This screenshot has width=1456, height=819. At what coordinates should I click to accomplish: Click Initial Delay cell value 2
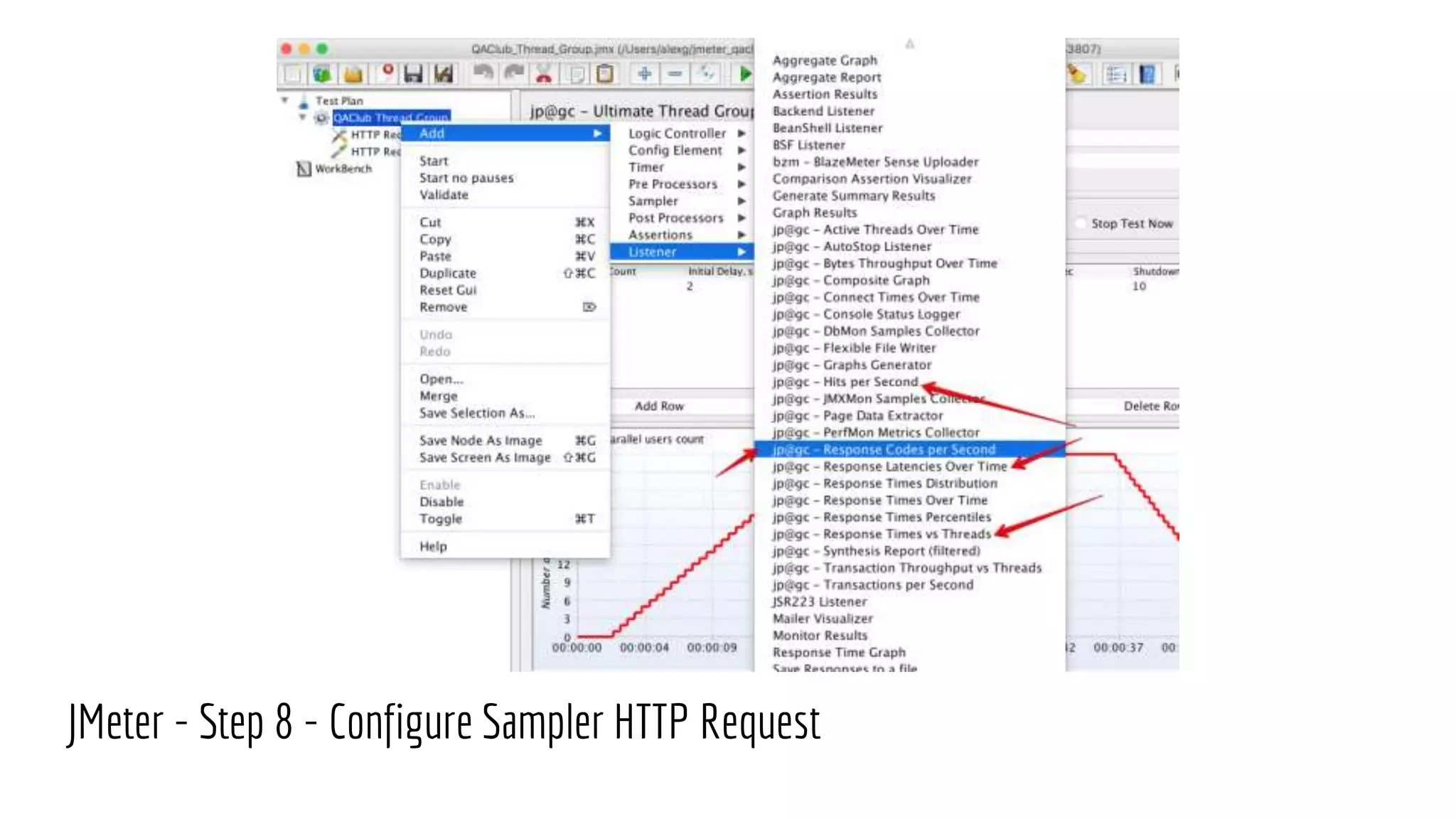tap(690, 287)
